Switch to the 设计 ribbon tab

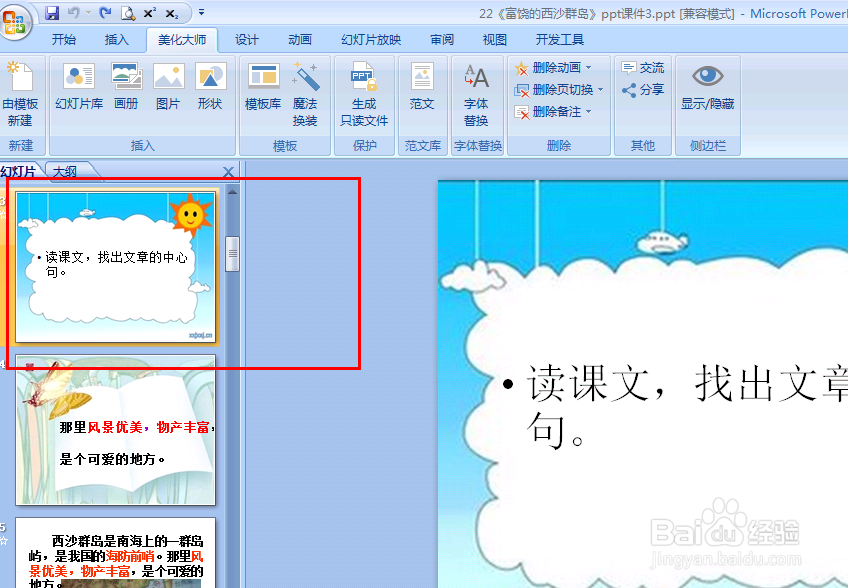(246, 38)
